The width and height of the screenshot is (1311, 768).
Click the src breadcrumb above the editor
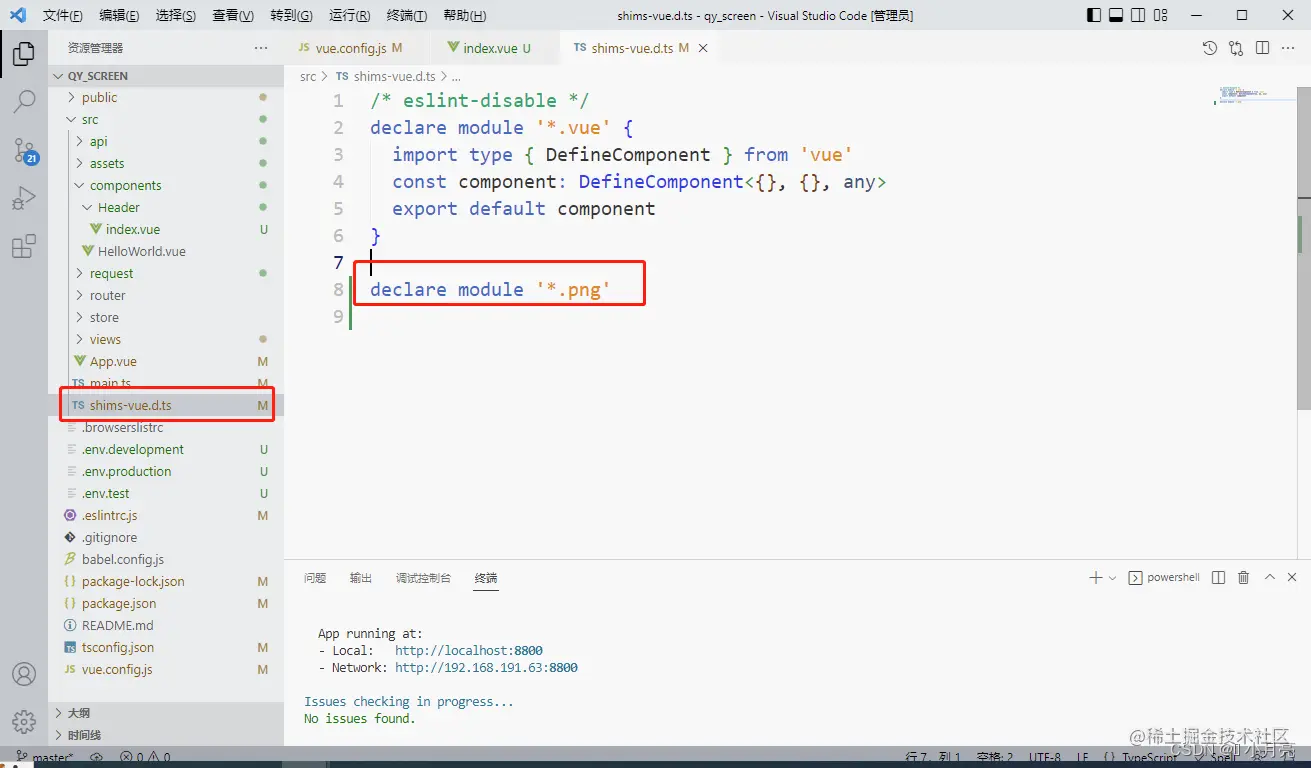pyautogui.click(x=308, y=76)
